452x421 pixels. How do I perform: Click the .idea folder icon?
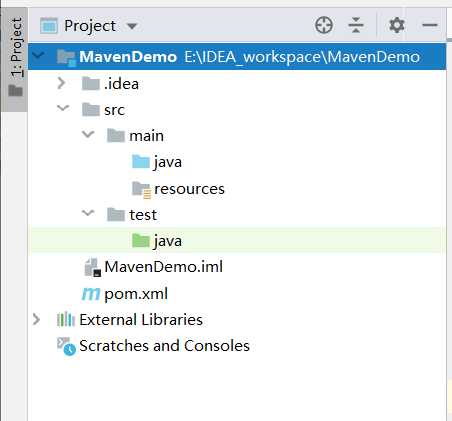[x=91, y=83]
